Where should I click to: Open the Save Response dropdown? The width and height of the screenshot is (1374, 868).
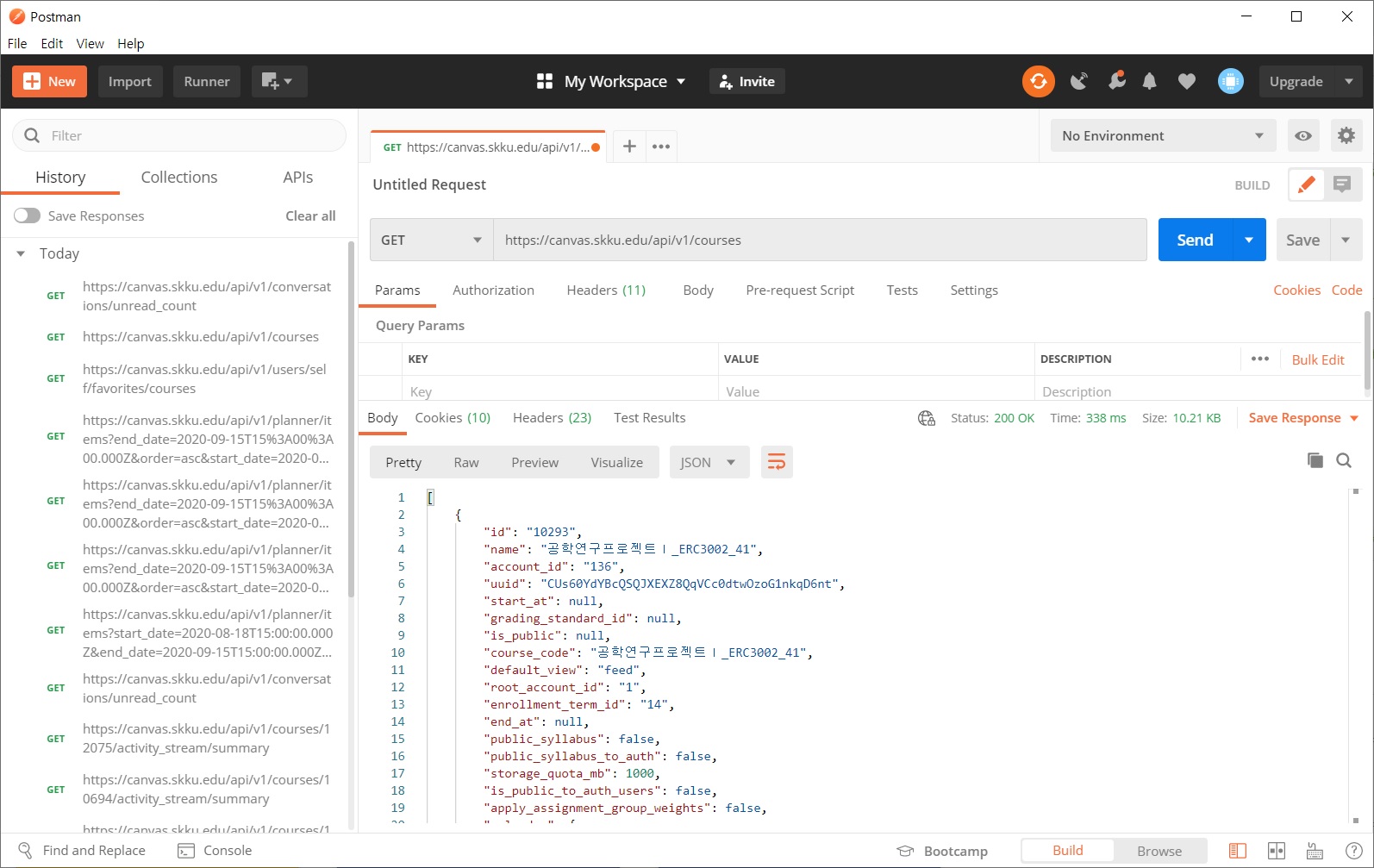tap(1303, 418)
